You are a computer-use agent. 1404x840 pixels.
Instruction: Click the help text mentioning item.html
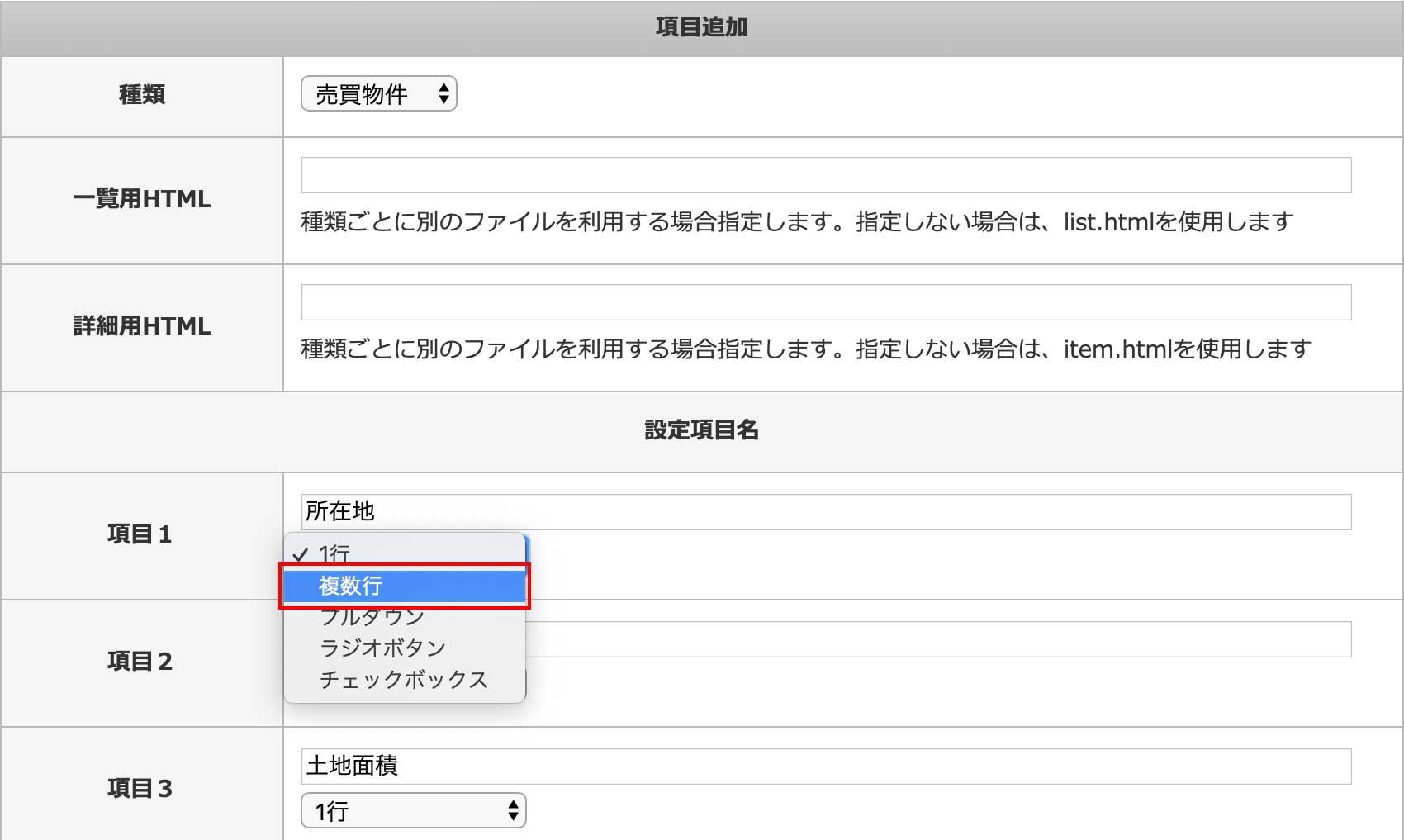click(x=806, y=349)
